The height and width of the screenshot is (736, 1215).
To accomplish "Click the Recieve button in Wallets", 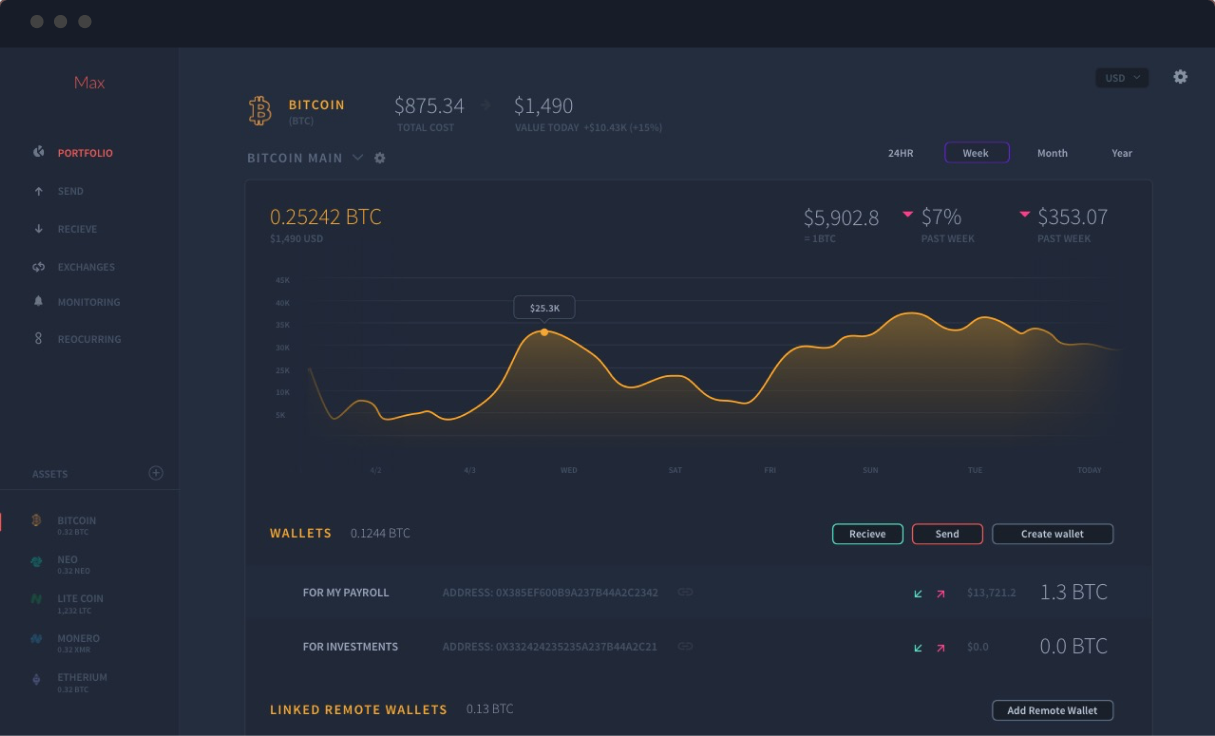I will pyautogui.click(x=868, y=534).
